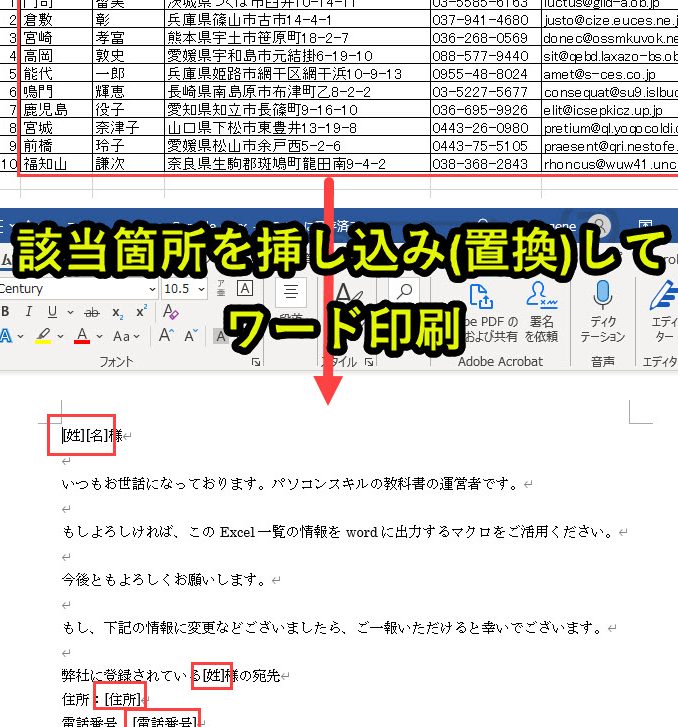678x727 pixels.
Task: Open the magnifier search editing icon
Action: click(x=404, y=292)
